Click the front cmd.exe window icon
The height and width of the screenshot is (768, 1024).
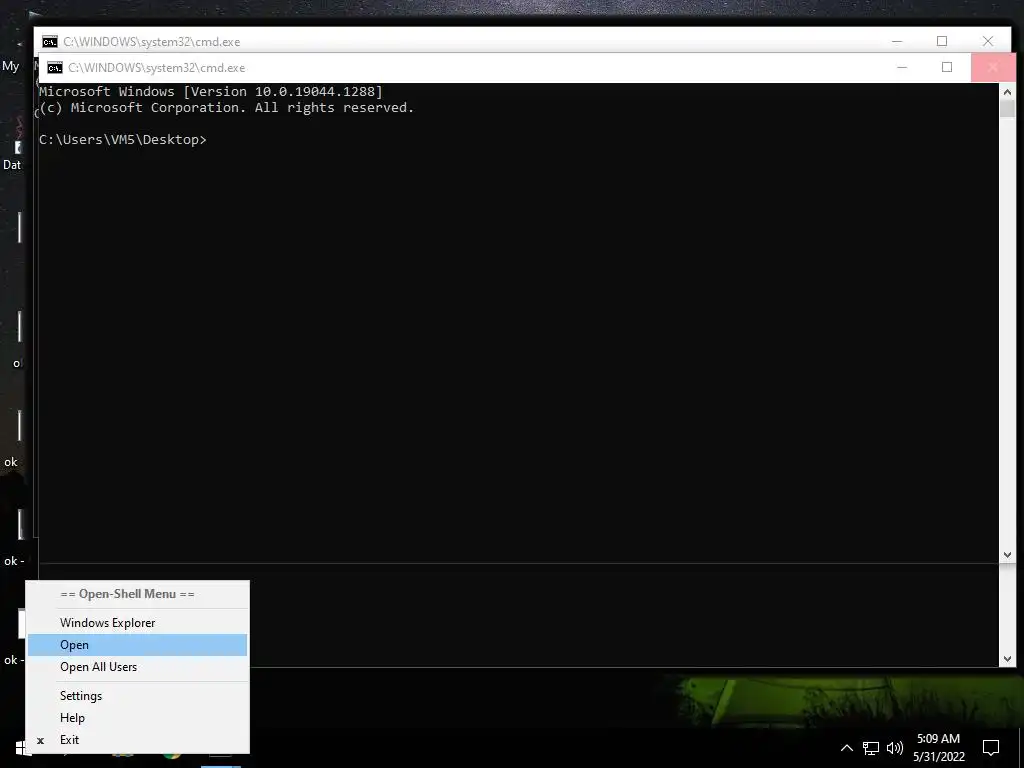(x=55, y=68)
